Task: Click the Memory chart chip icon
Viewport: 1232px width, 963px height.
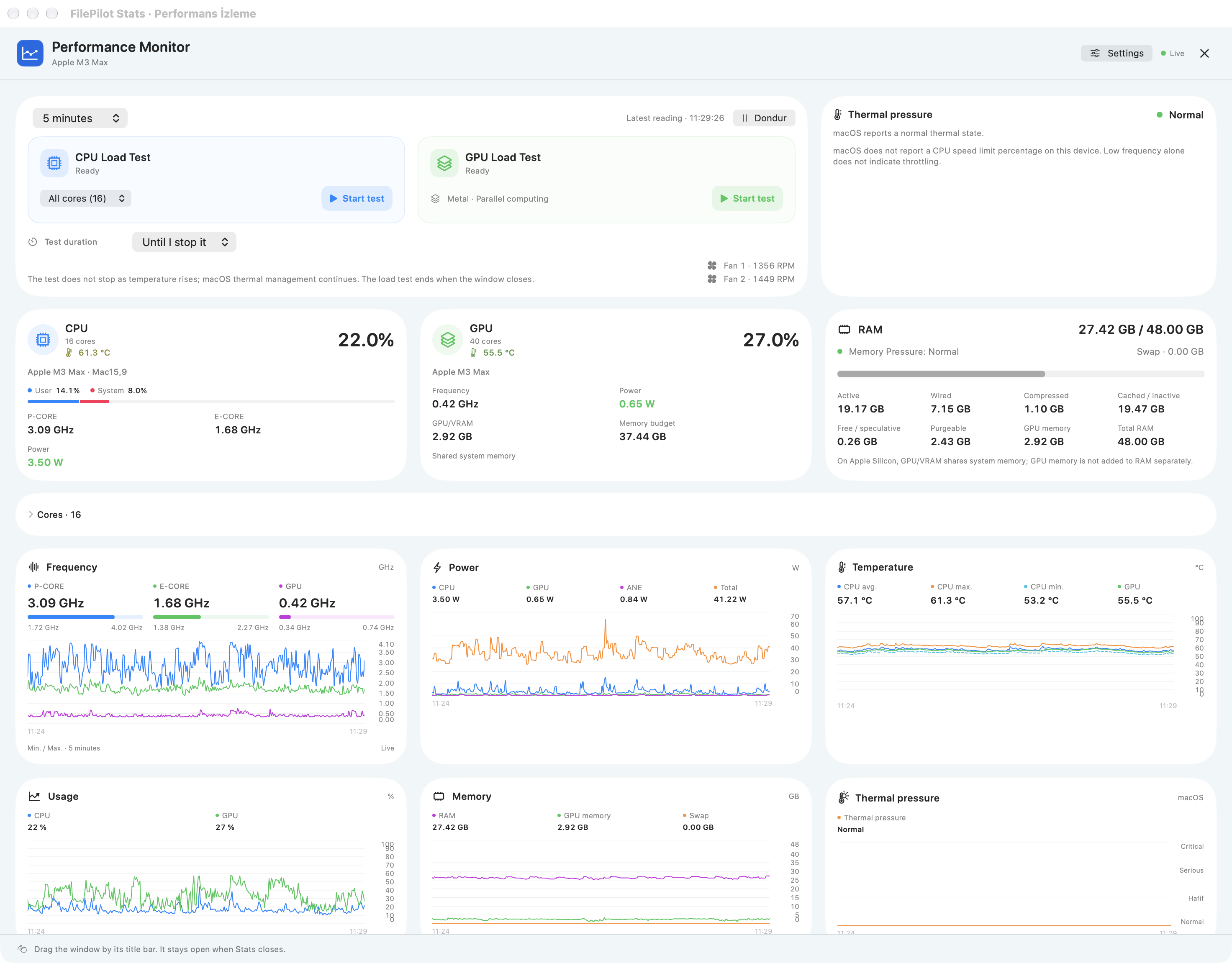Action: click(x=439, y=797)
